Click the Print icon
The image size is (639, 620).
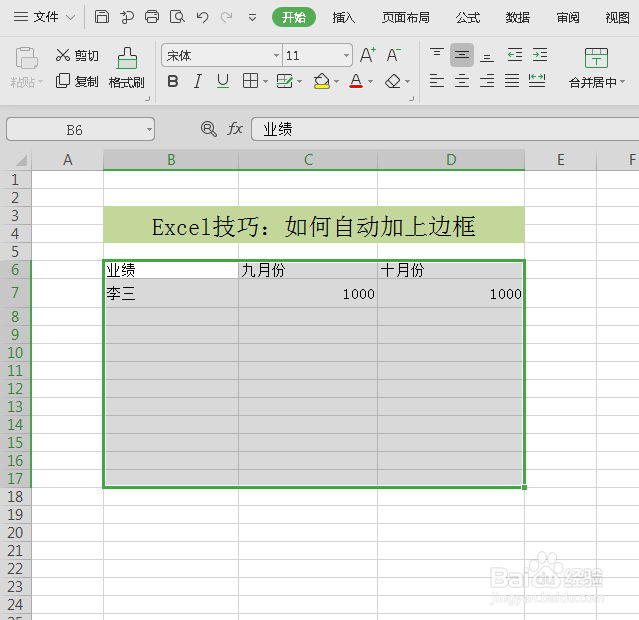[152, 17]
